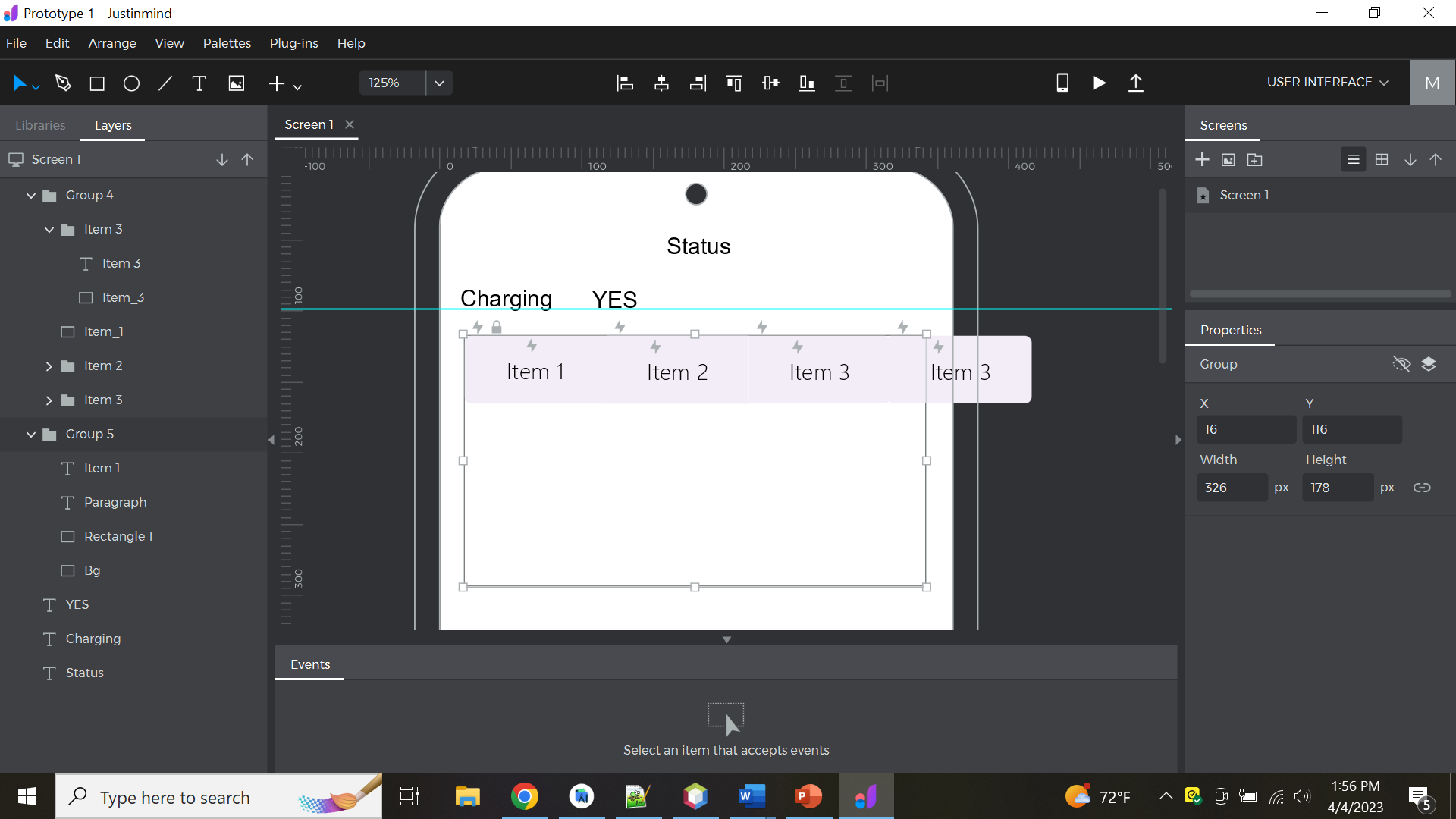Screen dimensions: 1456x819
Task: Select the Text tool in toolbar
Action: (x=199, y=83)
